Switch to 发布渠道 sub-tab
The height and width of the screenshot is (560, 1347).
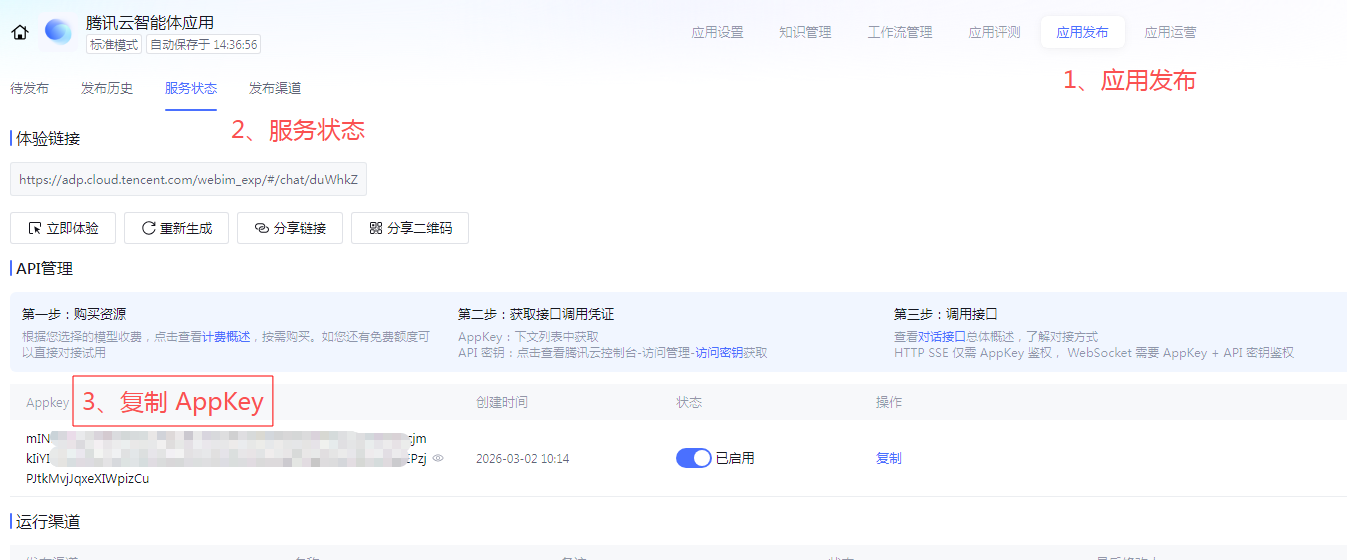point(275,88)
